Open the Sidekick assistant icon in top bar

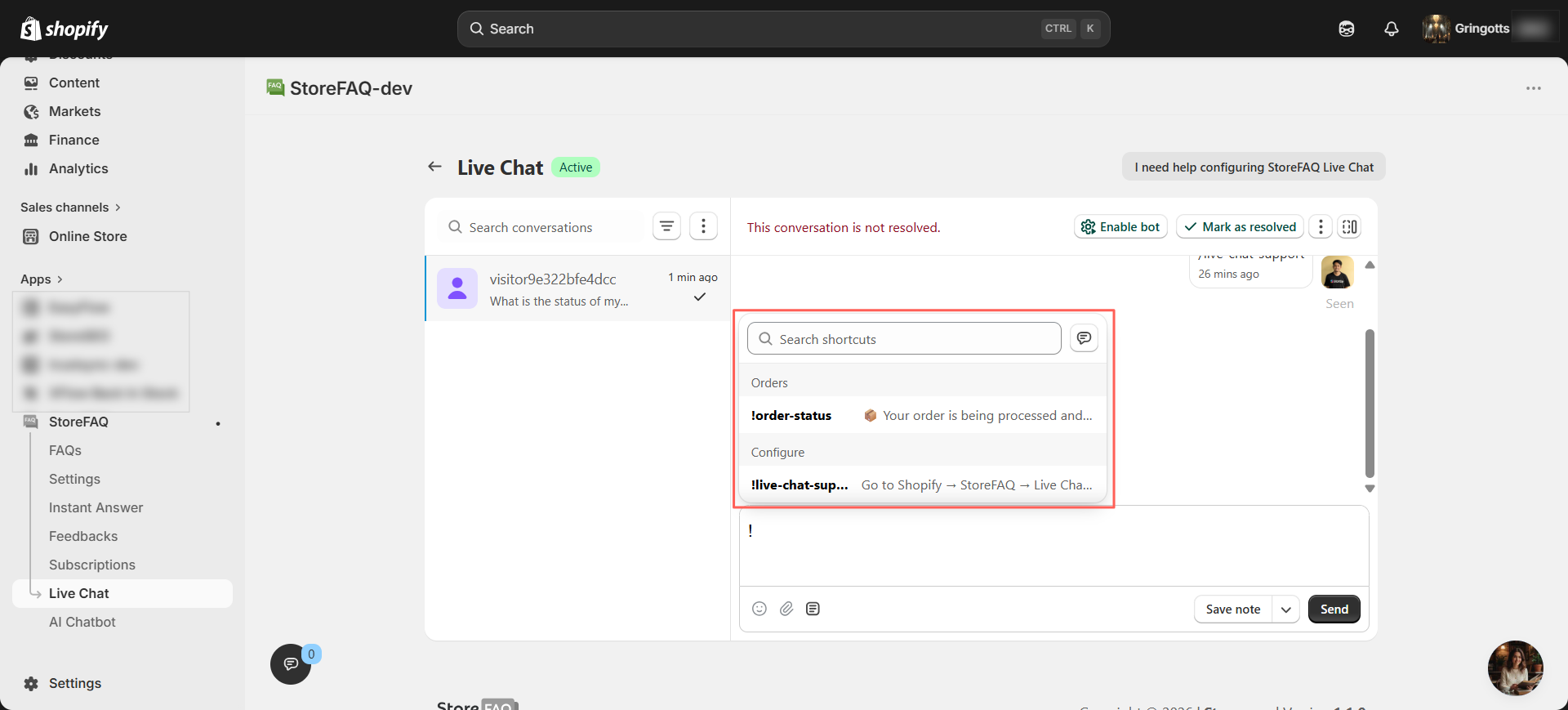coord(1347,29)
